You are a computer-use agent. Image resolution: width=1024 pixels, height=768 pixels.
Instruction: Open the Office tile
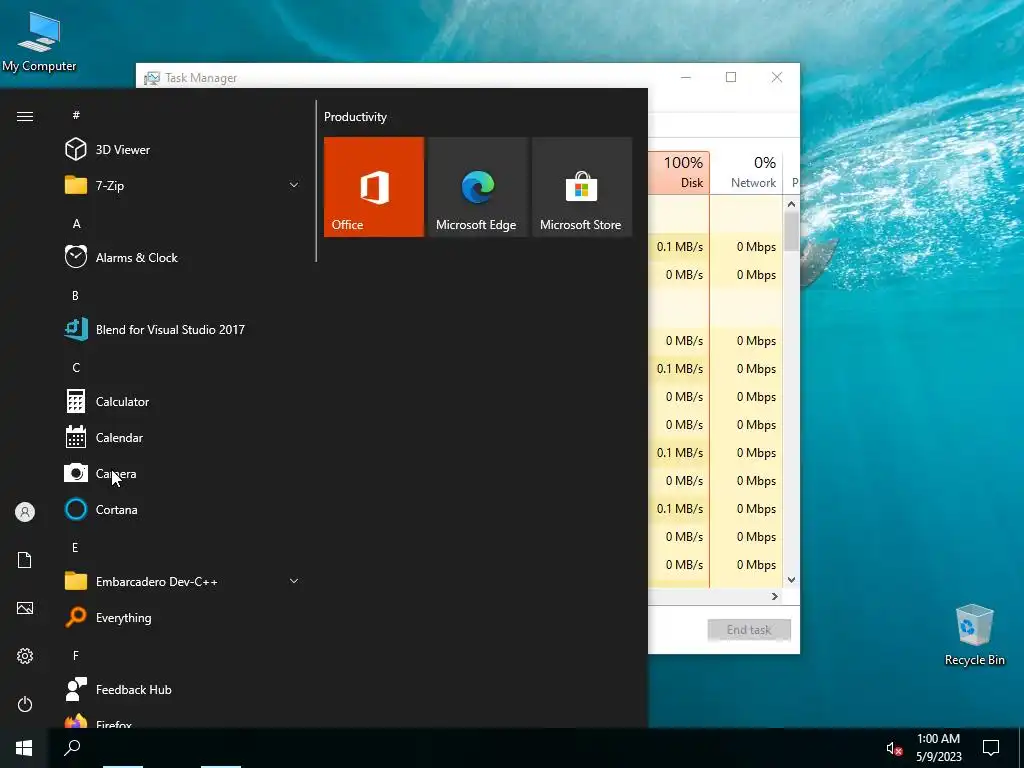(x=374, y=187)
